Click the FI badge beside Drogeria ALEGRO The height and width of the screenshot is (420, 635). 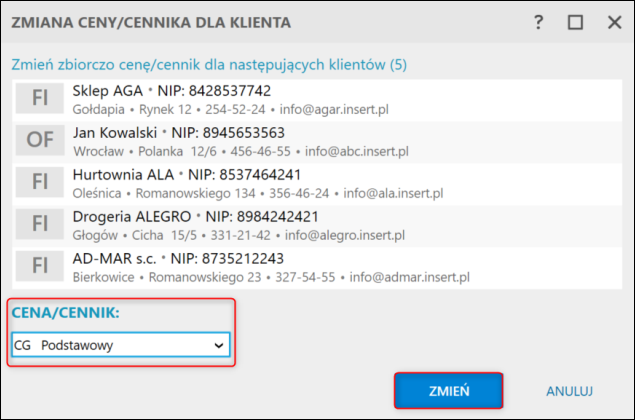40,224
